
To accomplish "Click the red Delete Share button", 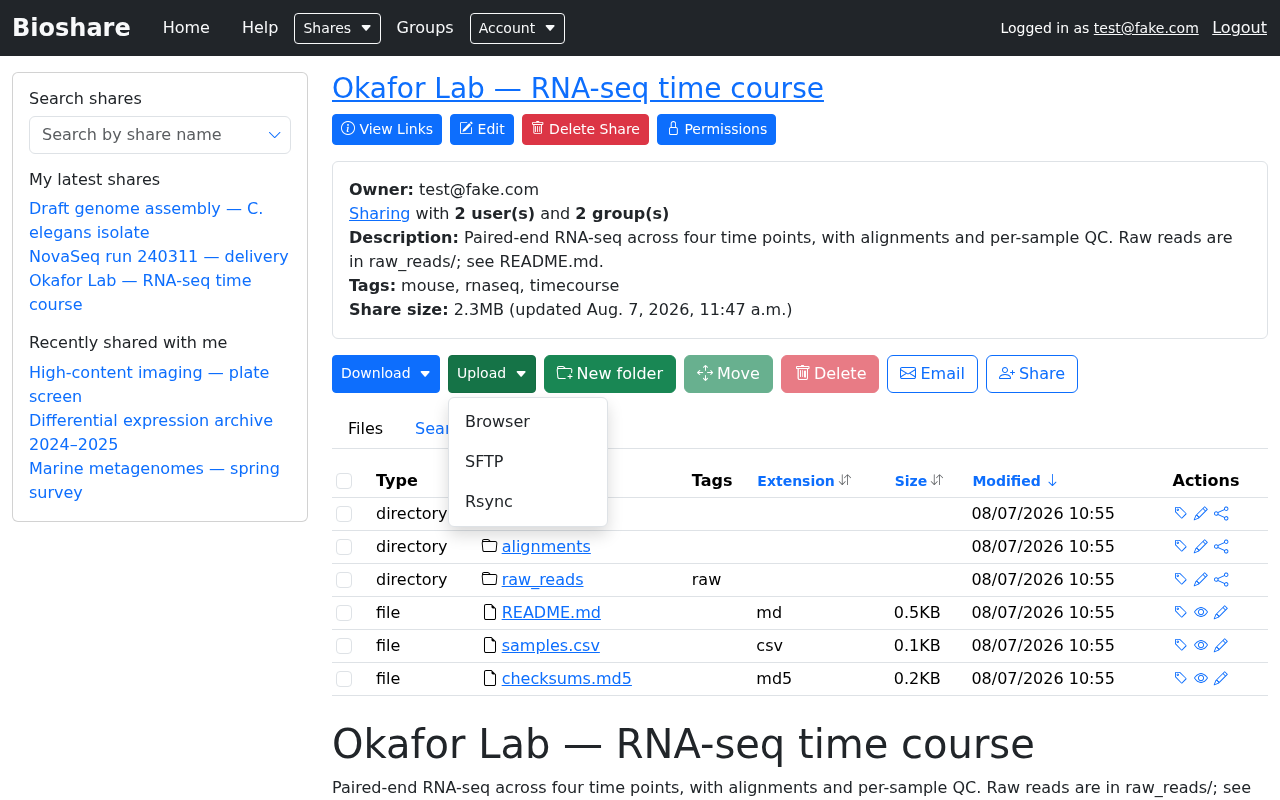I will coord(585,130).
